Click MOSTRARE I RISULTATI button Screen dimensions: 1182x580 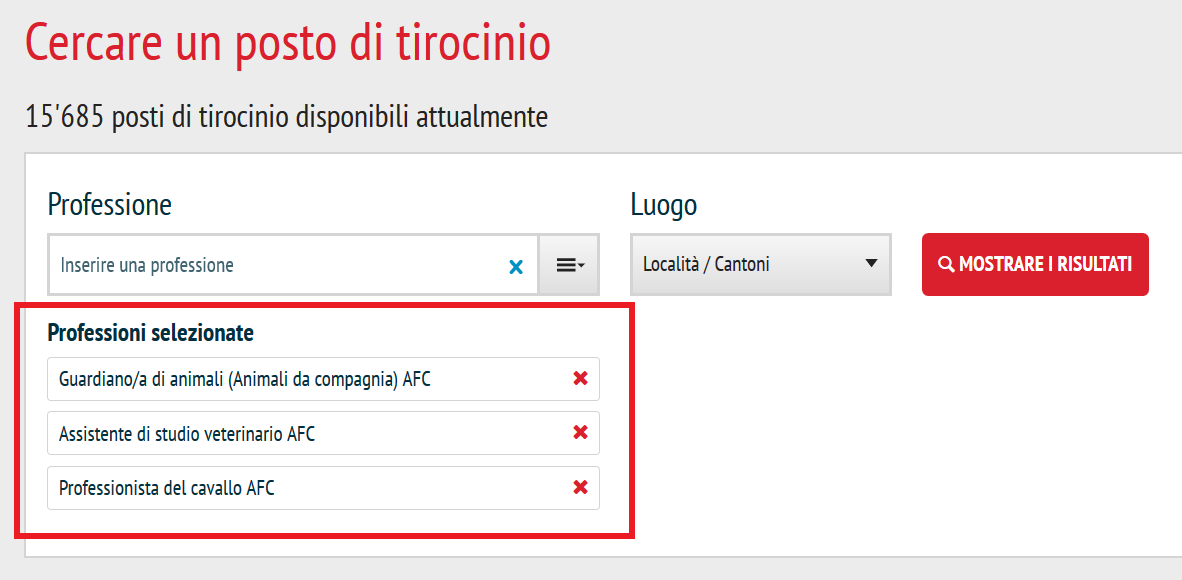coord(1035,265)
